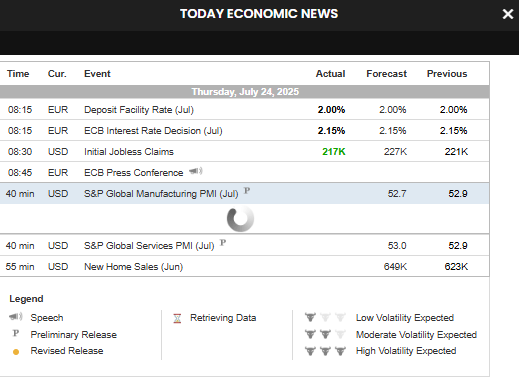Screen dimensions: 519x382
Task: Open the Initial Jobless Claims event
Action: tap(129, 152)
